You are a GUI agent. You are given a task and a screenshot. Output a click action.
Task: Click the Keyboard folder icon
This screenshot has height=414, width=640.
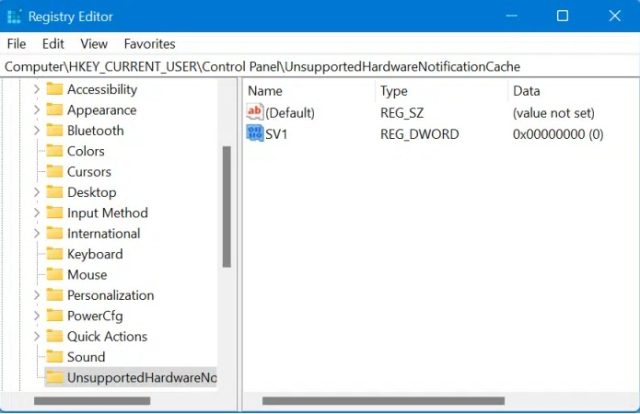(x=55, y=254)
